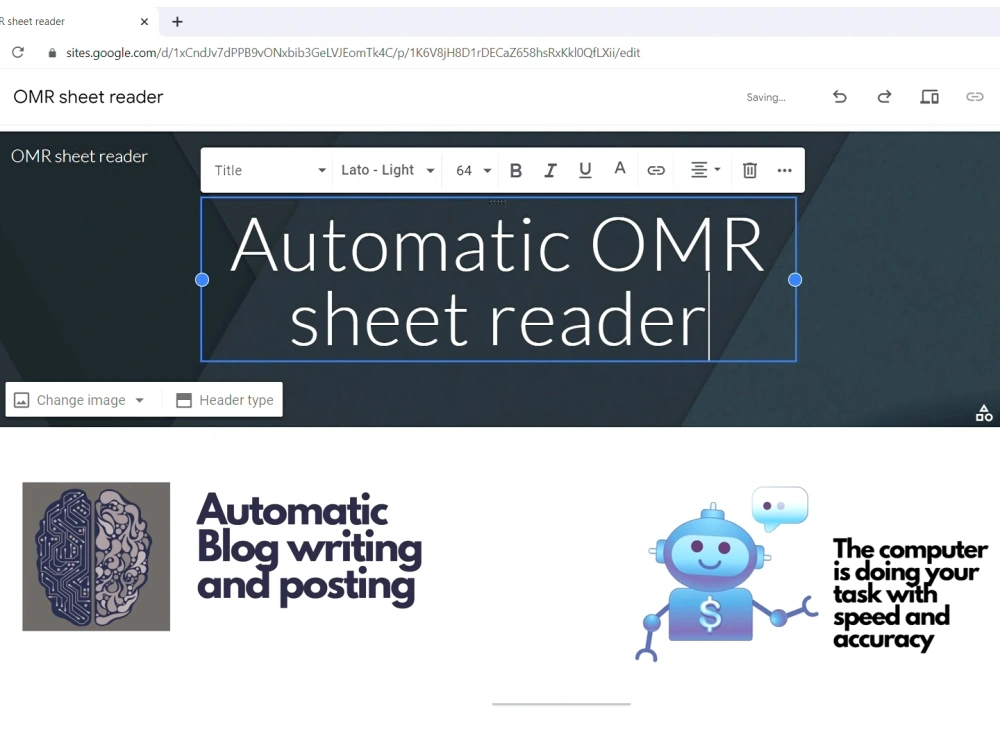Viewport: 1000px width, 750px height.
Task: Click the site lock icon
Action: (52, 53)
